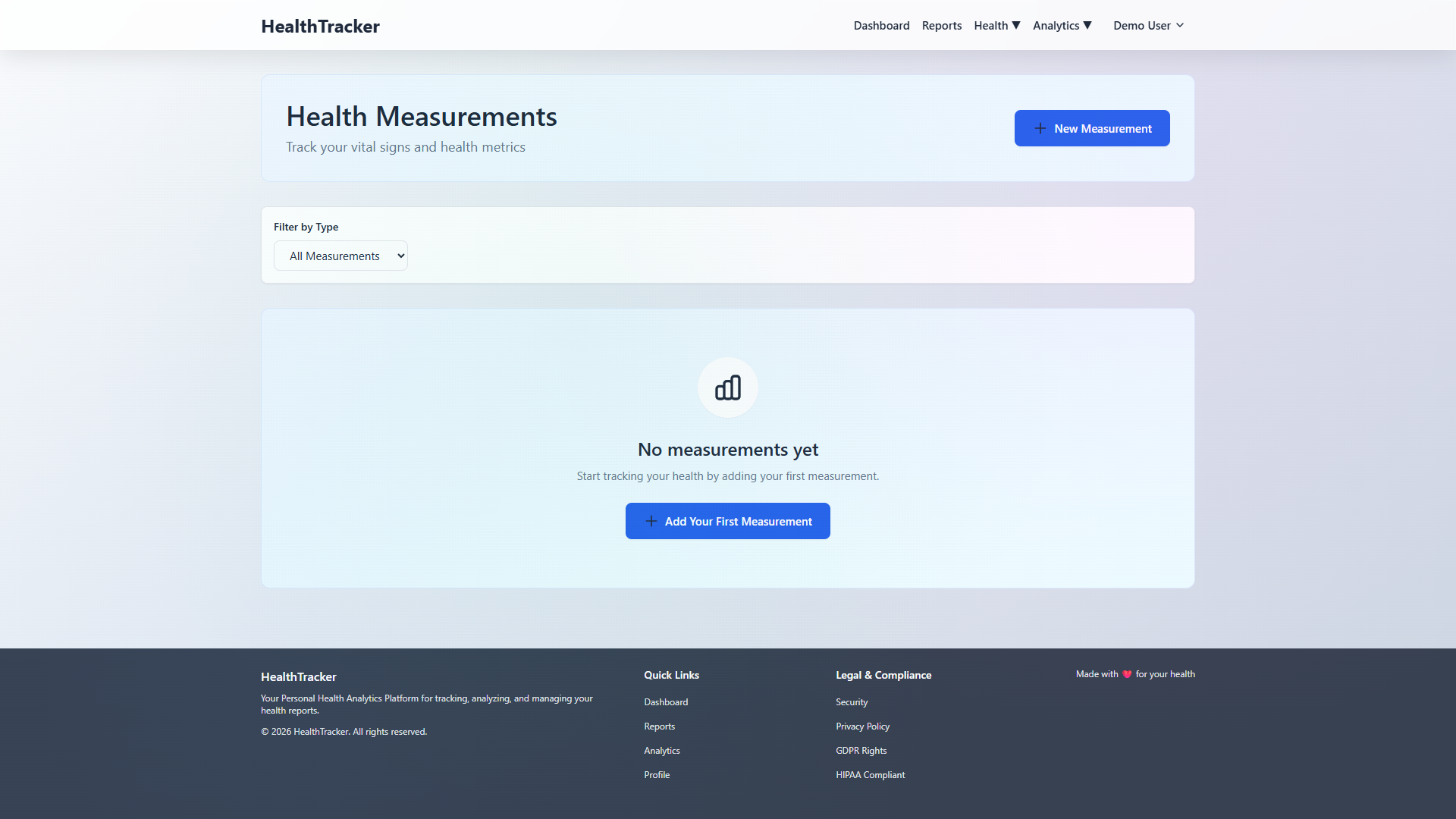
Task: Click plus icon on Add Your First Measurement
Action: click(x=651, y=521)
